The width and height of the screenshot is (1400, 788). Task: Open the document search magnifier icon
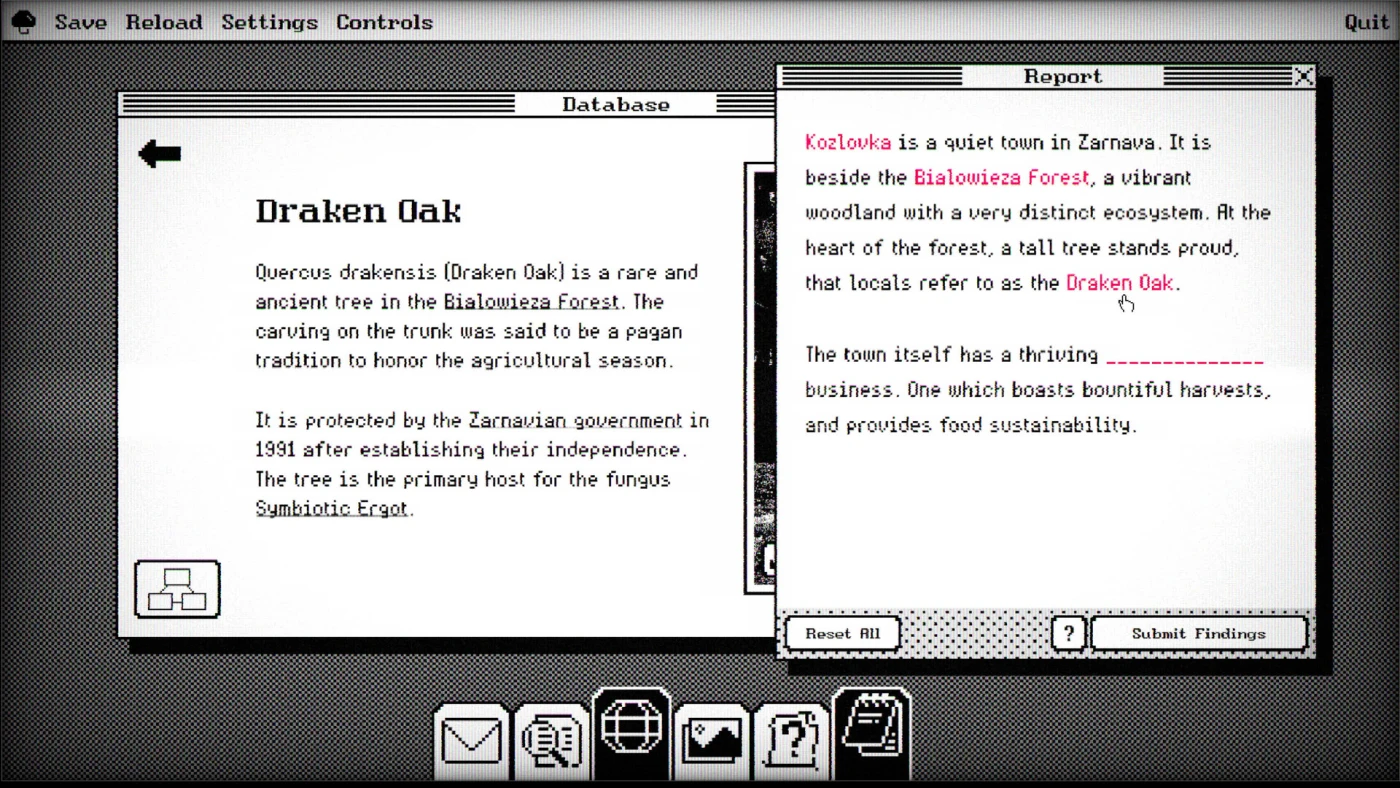tap(551, 742)
